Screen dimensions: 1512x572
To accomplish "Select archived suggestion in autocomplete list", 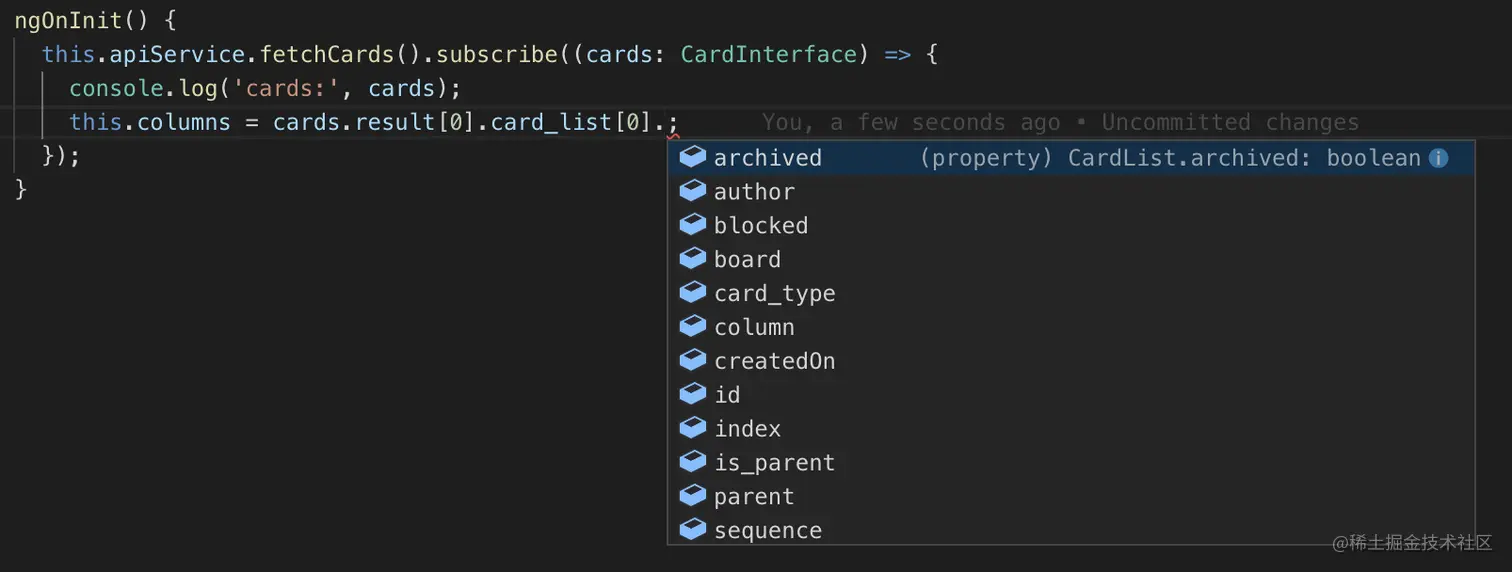I will [767, 158].
